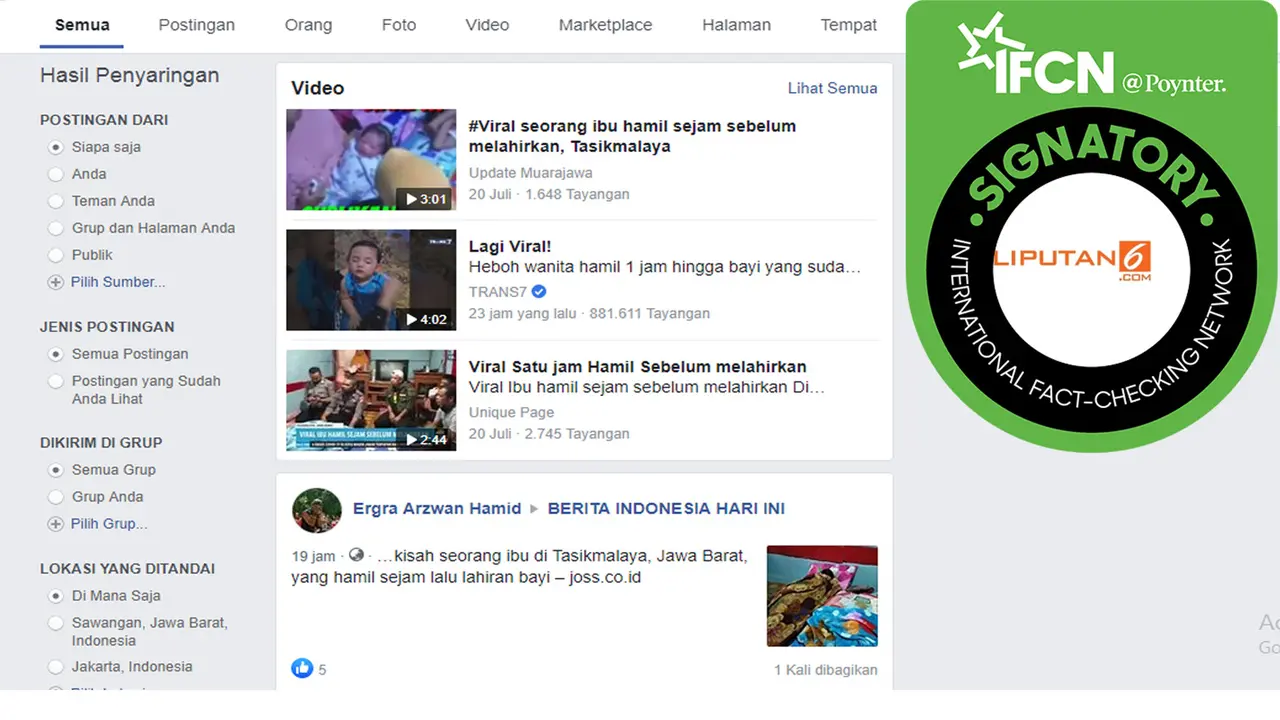1280x720 pixels.
Task: Select the Anda radio option
Action: click(56, 174)
